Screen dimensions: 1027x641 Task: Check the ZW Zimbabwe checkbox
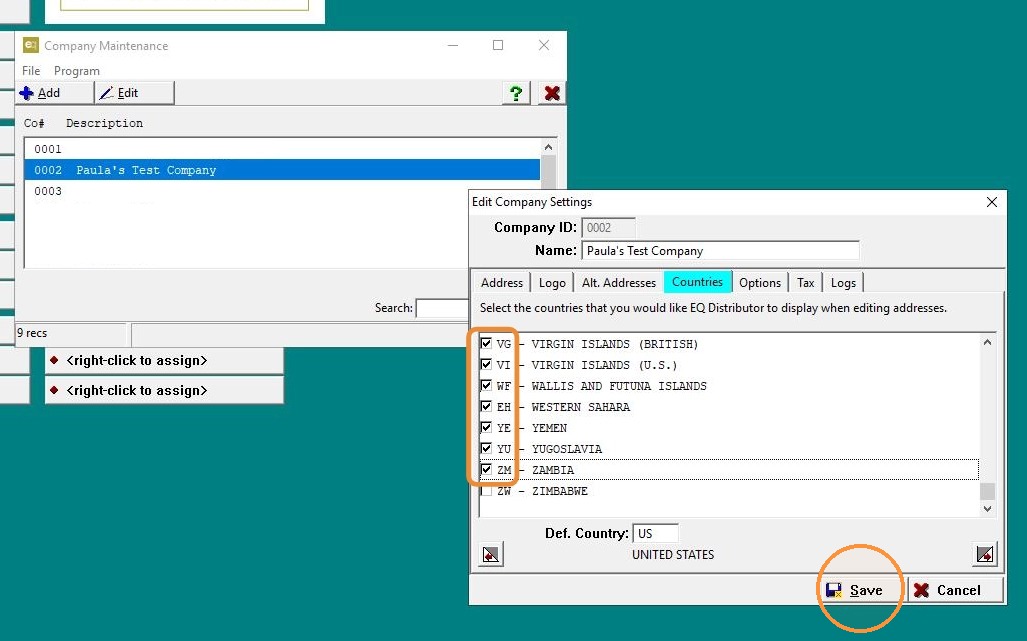tap(486, 490)
